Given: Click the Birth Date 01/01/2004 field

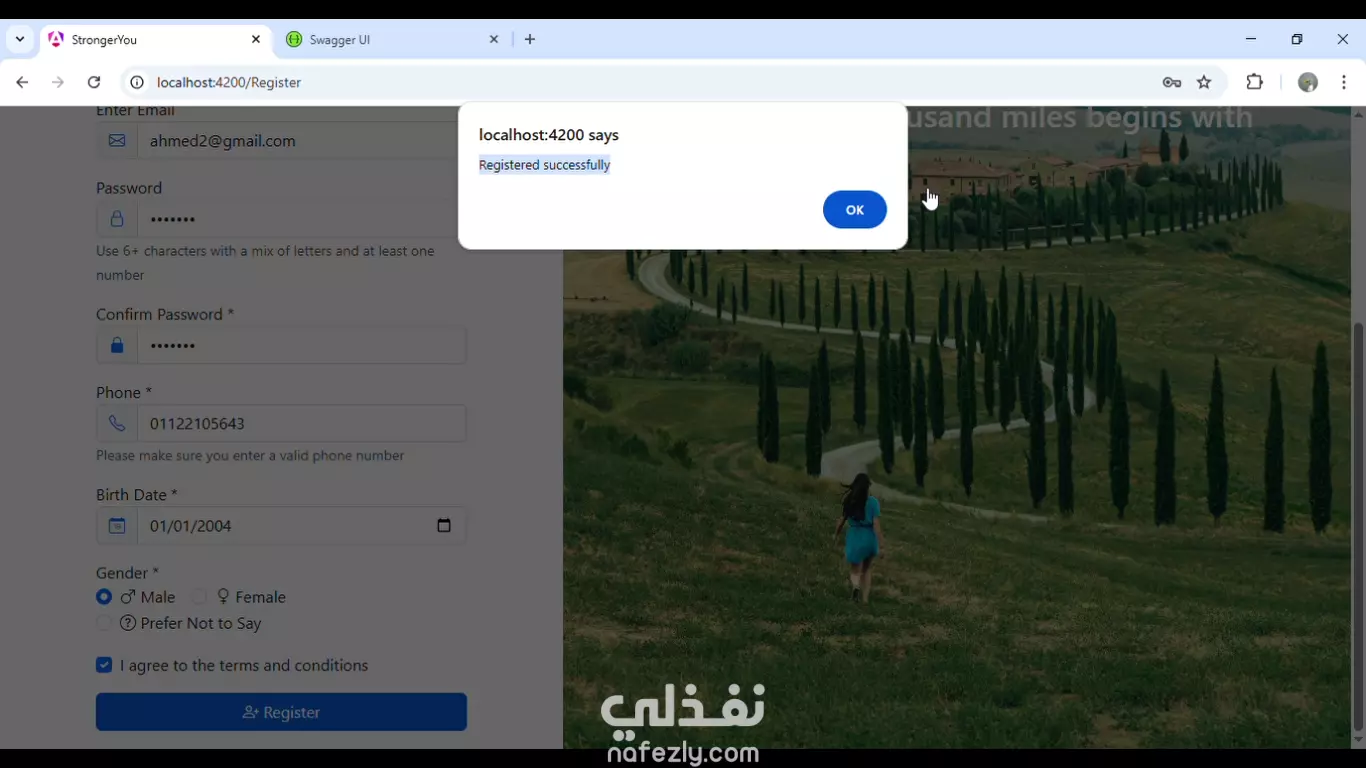Looking at the screenshot, I should coord(301,525).
